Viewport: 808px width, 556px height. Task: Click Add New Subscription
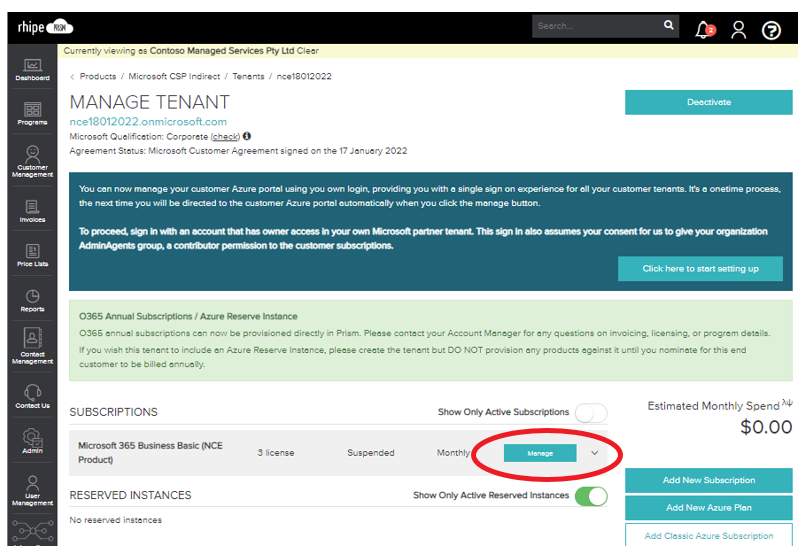[x=709, y=480]
